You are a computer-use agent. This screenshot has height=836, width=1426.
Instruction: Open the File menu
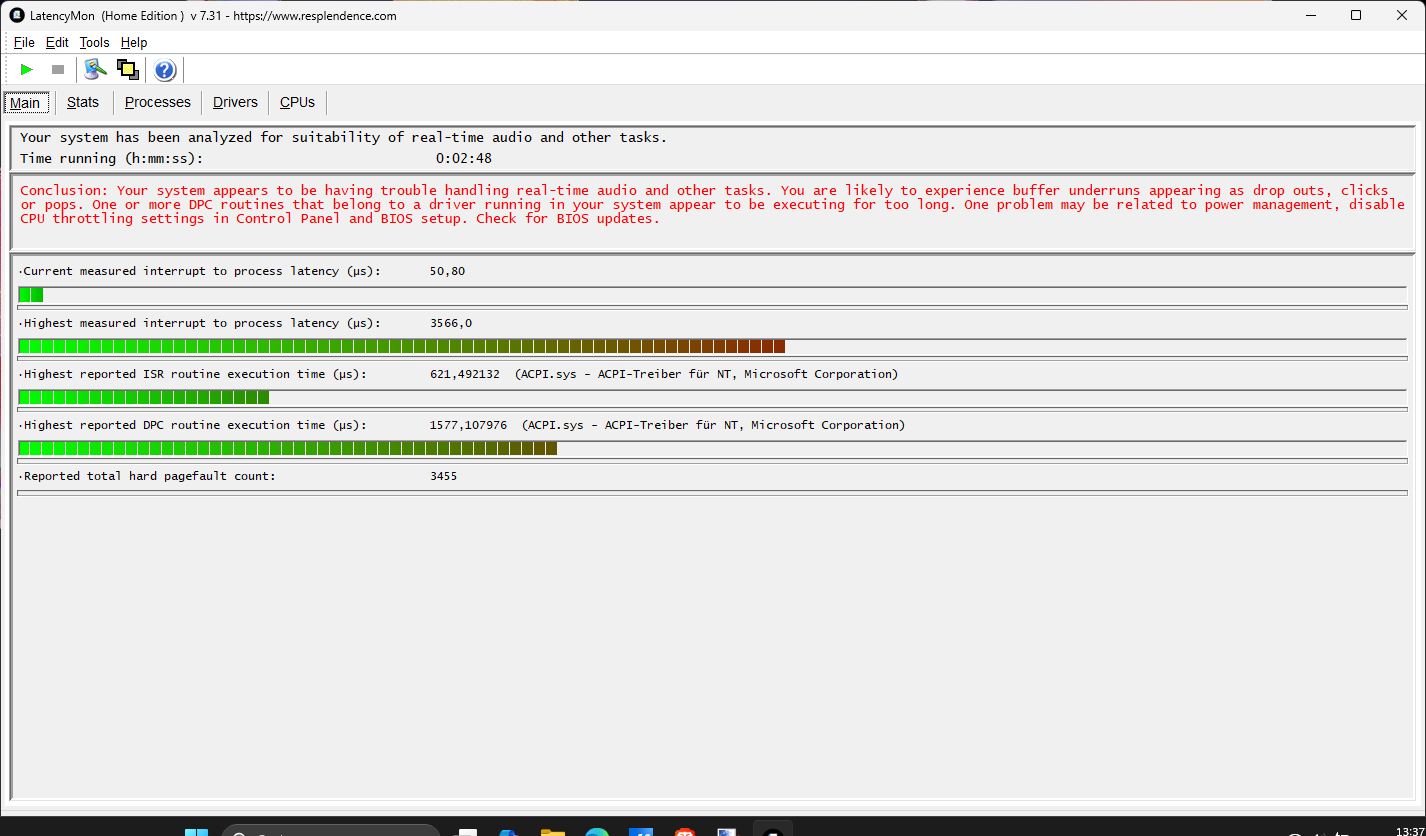(x=24, y=43)
